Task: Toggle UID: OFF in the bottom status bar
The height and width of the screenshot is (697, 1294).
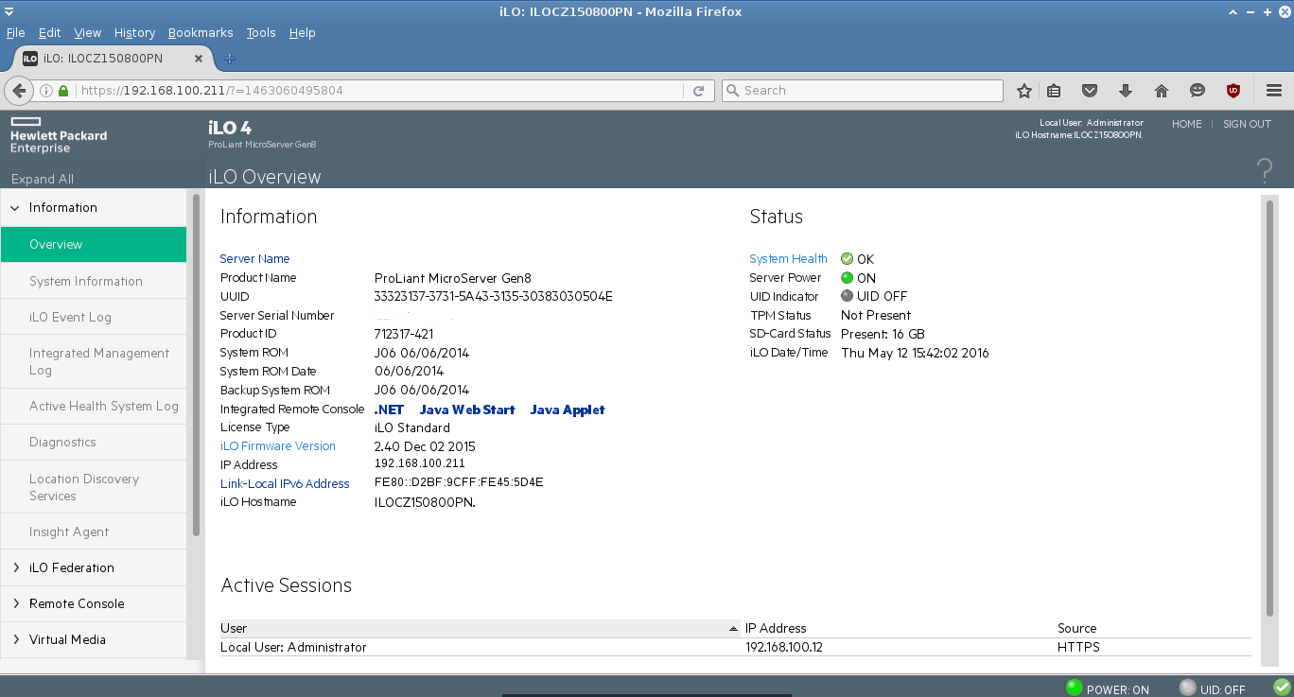Action: tap(1190, 689)
